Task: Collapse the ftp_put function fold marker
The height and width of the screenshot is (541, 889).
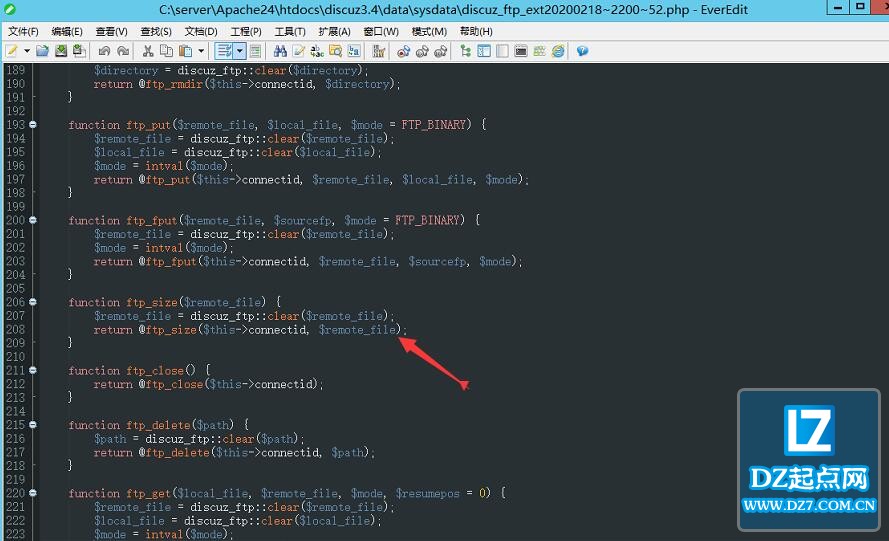Action: point(33,124)
